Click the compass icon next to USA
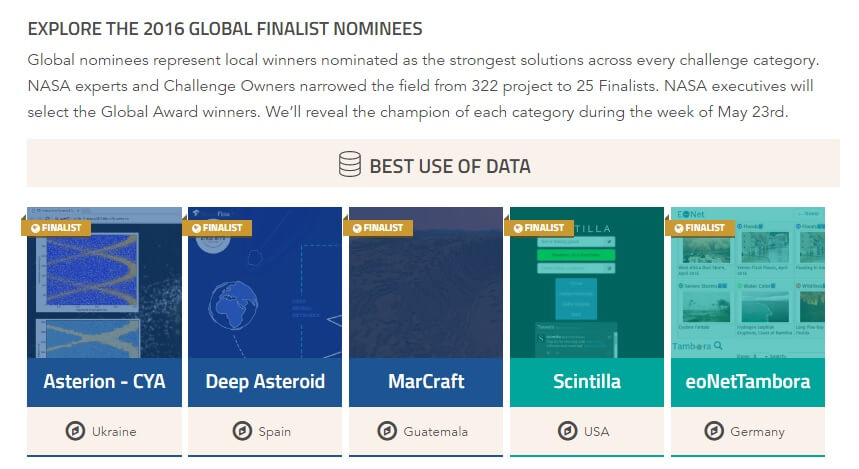This screenshot has width=859, height=469. pyautogui.click(x=566, y=431)
